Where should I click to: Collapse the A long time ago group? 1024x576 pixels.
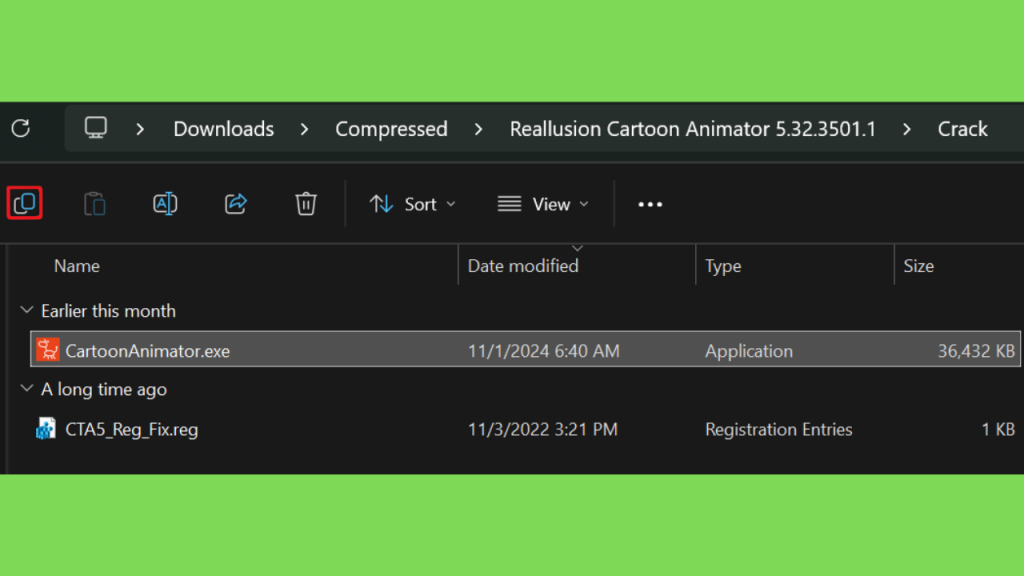(27, 389)
